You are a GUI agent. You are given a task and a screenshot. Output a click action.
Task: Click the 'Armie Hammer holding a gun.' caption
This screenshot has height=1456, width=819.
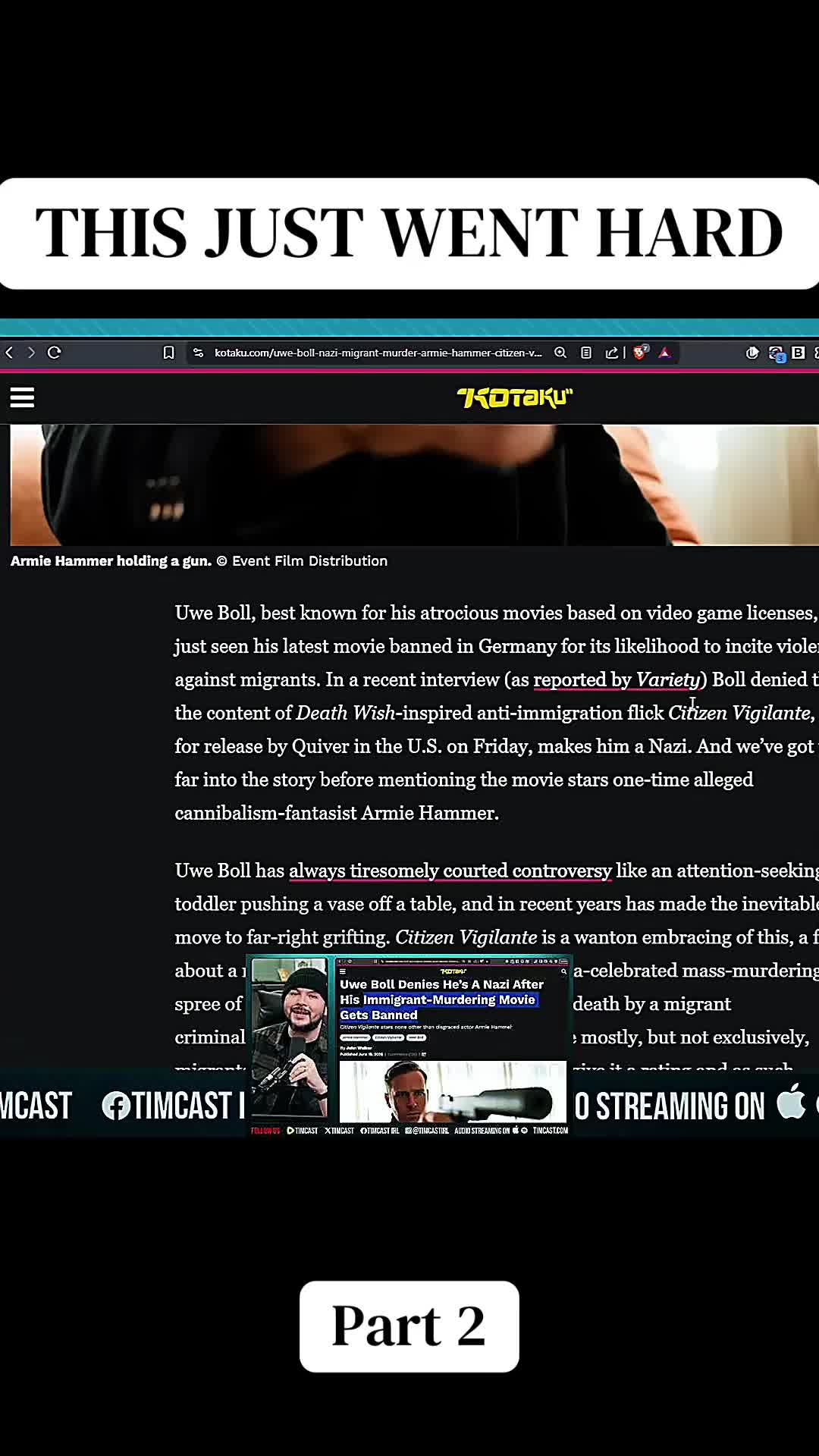[x=111, y=561]
